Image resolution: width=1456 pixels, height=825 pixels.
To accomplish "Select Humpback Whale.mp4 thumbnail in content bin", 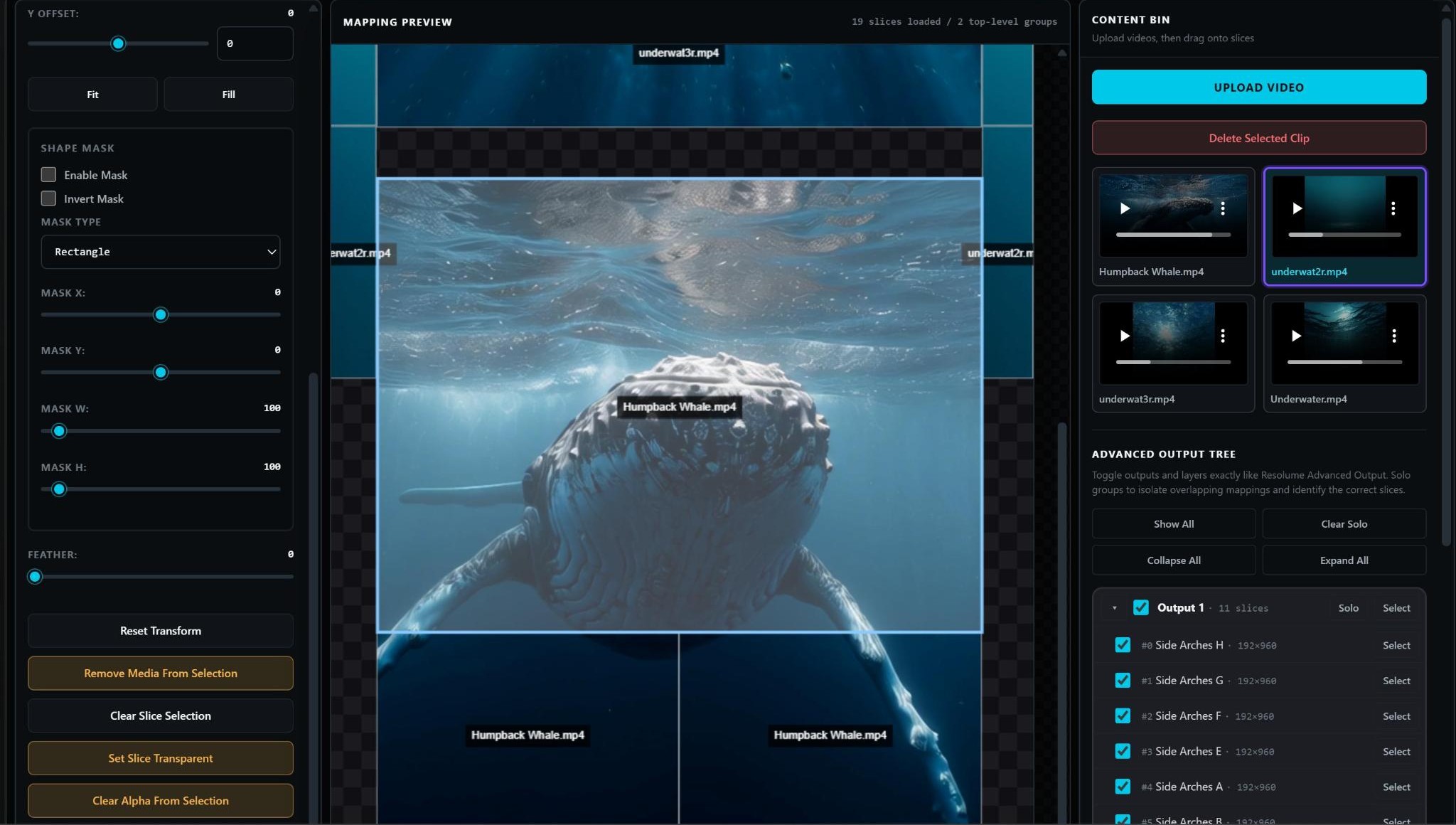I will point(1173,226).
